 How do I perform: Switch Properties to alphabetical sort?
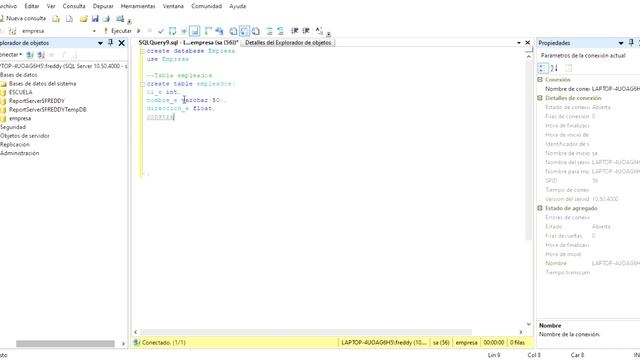click(554, 68)
